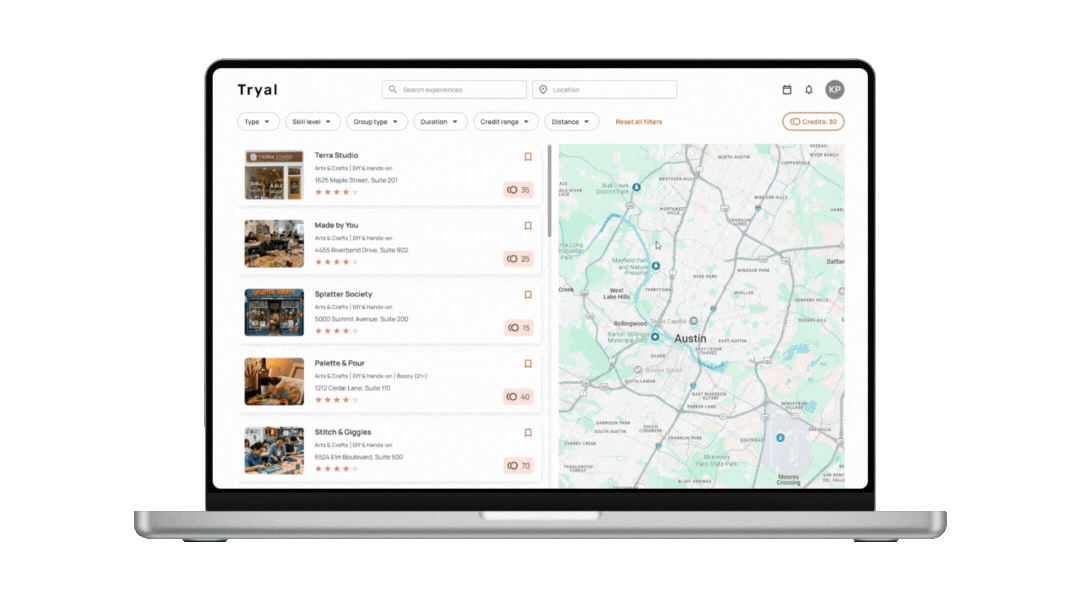This screenshot has height=600, width=1080.
Task: Open the Type filter dropdown
Action: tap(258, 121)
